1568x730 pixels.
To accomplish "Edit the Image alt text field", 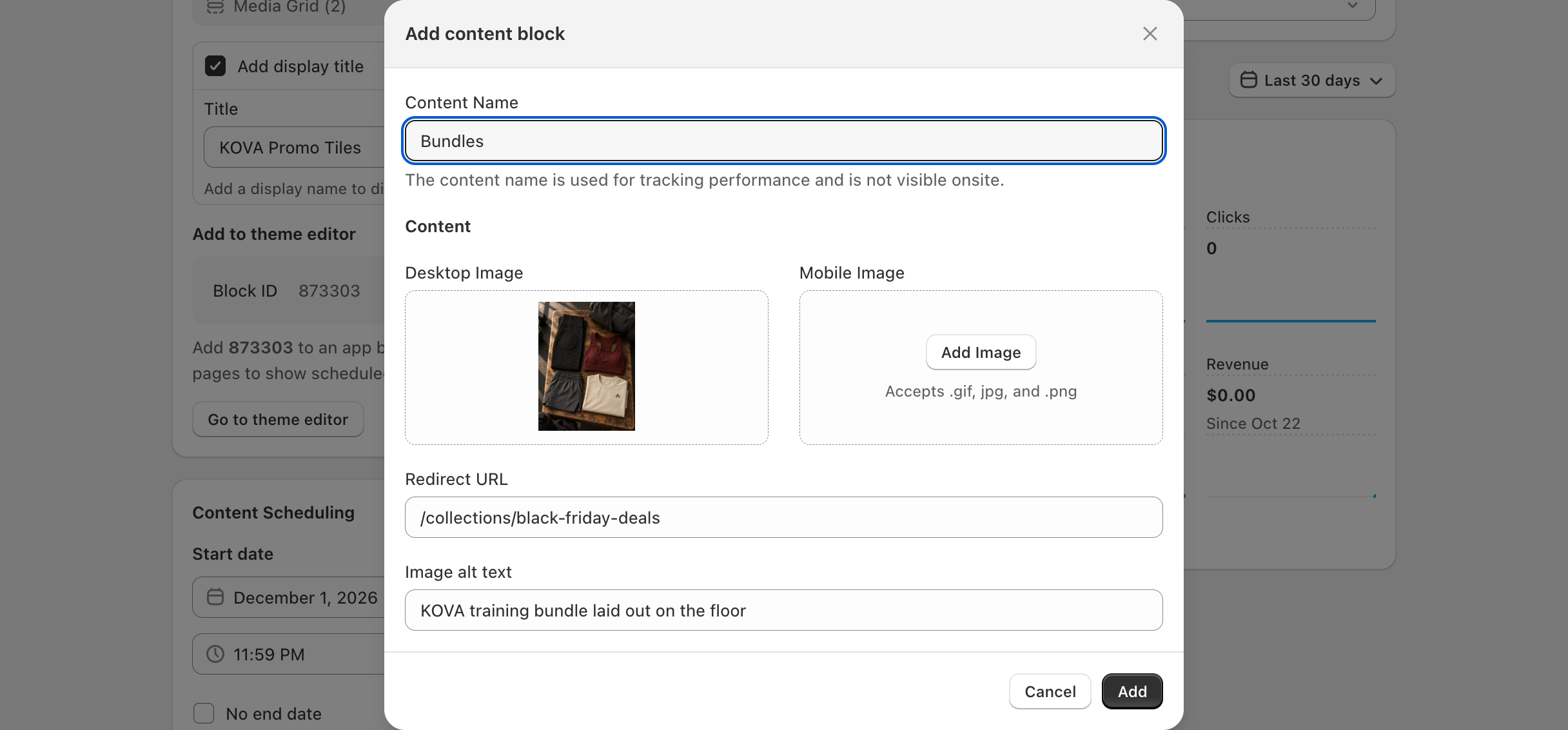I will pyautogui.click(x=783, y=610).
